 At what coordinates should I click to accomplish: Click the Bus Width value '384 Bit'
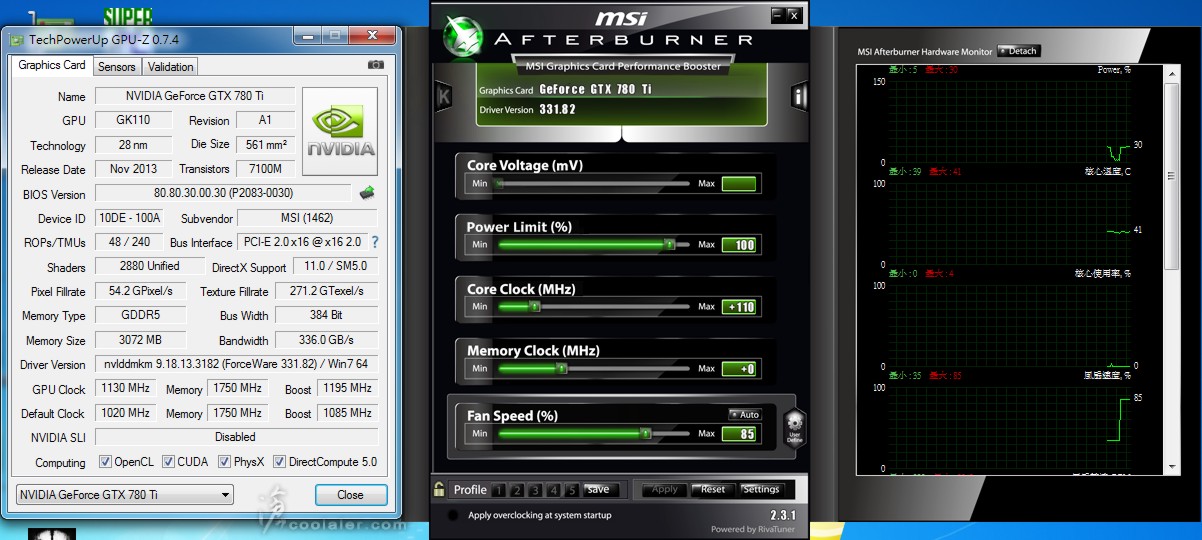coord(327,315)
